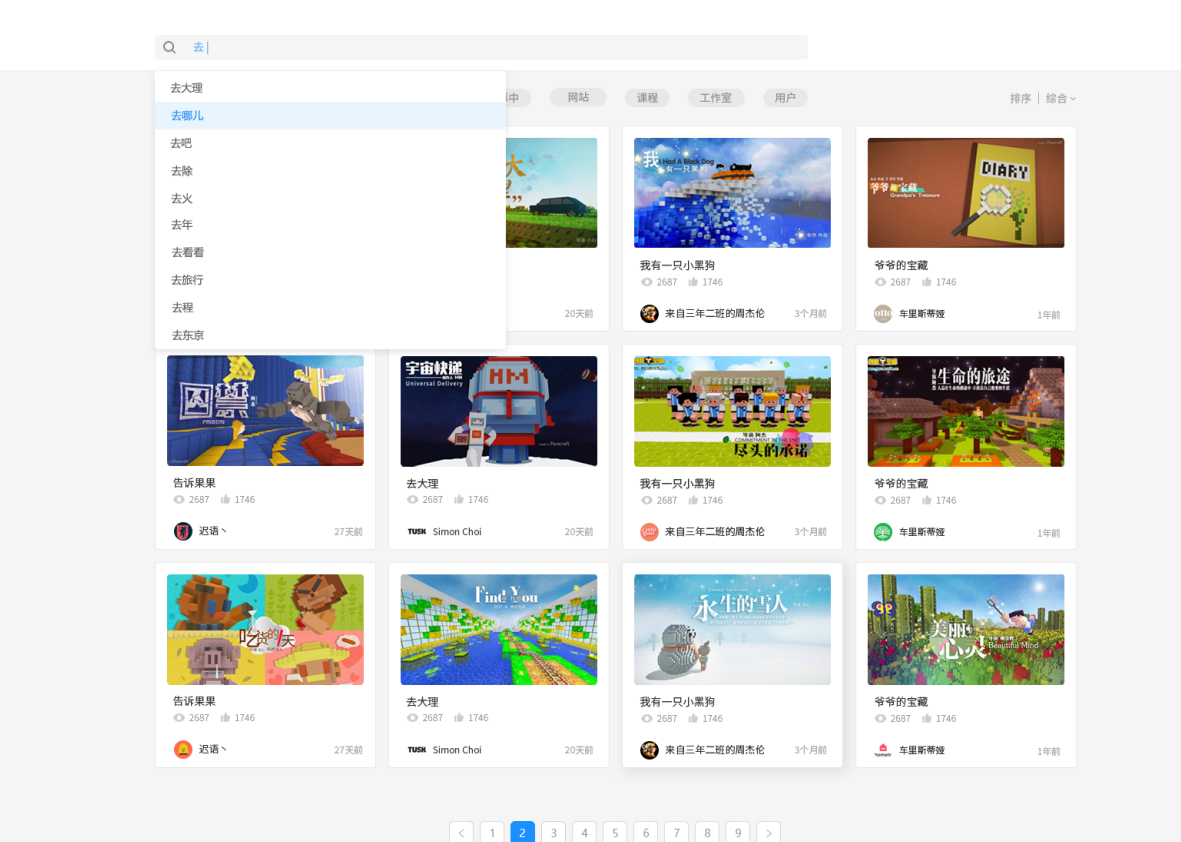This screenshot has width=1181, height=842.
Task: Click the thumbs-up icon on 美丽心灵 card
Action: pos(926,718)
